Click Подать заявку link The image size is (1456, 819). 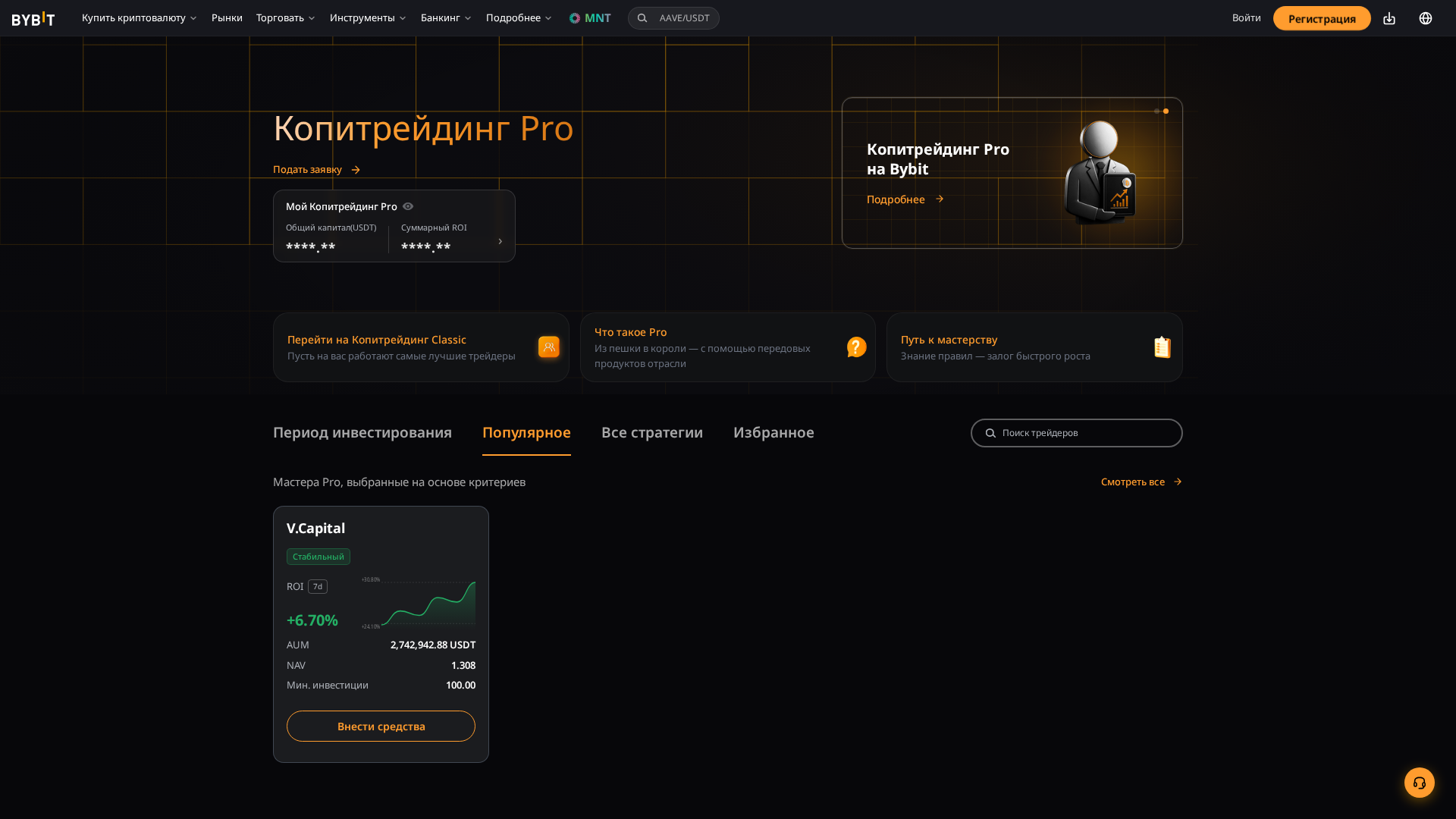307,170
